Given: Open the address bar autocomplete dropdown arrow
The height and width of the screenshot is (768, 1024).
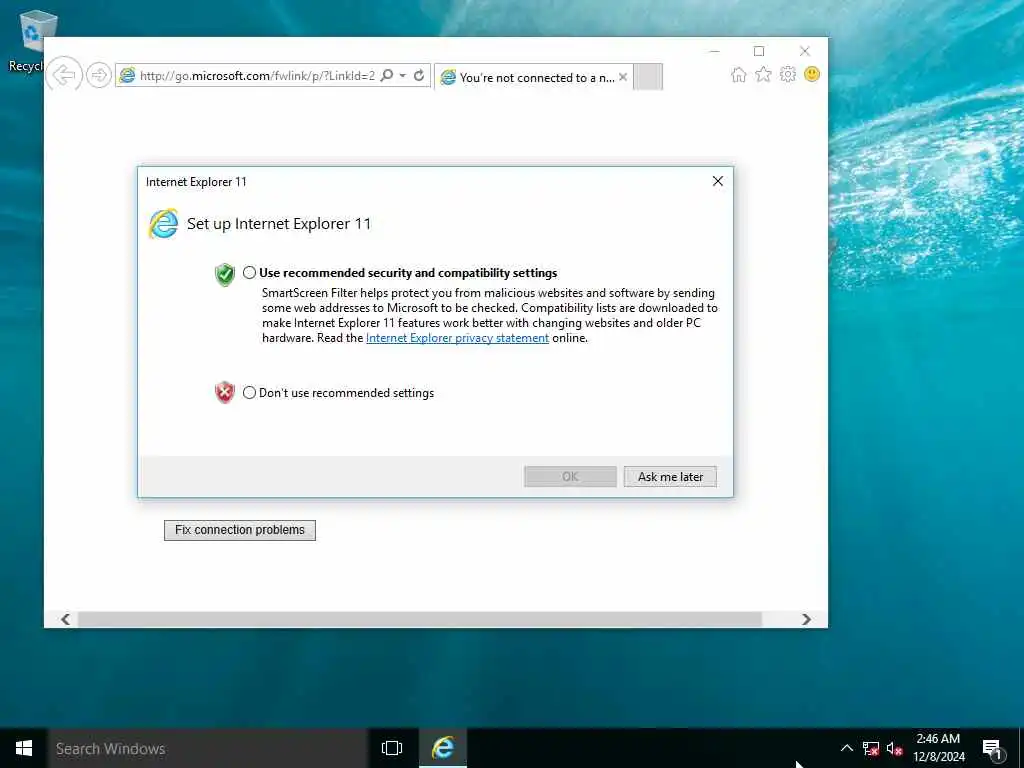Looking at the screenshot, I should click(403, 75).
